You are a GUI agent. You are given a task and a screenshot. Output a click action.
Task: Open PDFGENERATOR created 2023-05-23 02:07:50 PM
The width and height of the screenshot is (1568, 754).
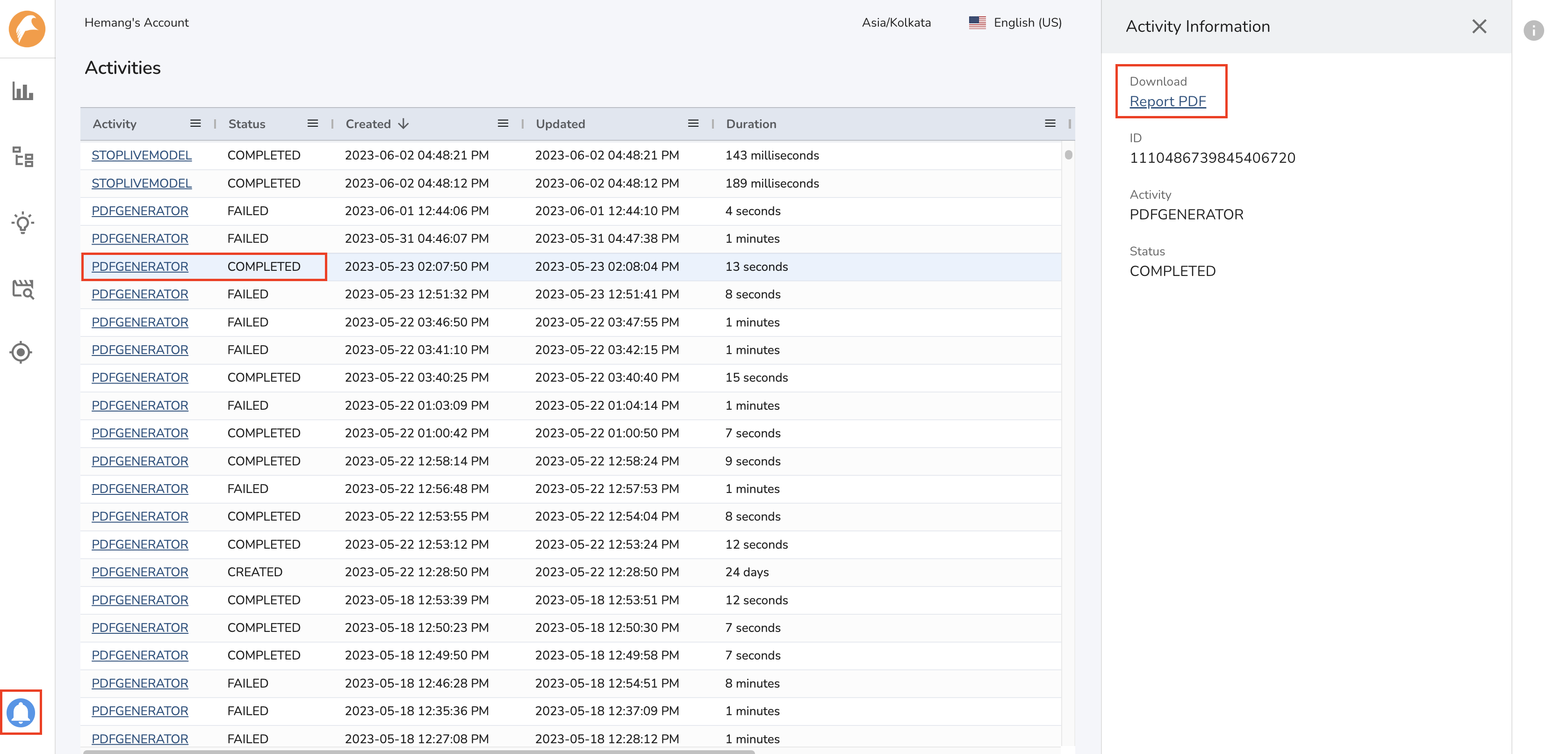click(139, 267)
